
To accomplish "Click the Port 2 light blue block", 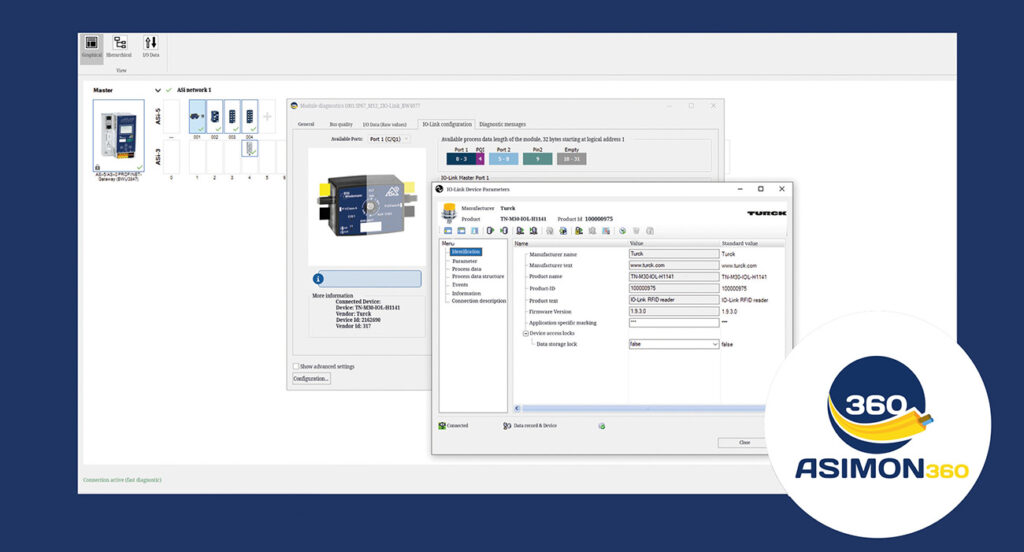I will (504, 159).
